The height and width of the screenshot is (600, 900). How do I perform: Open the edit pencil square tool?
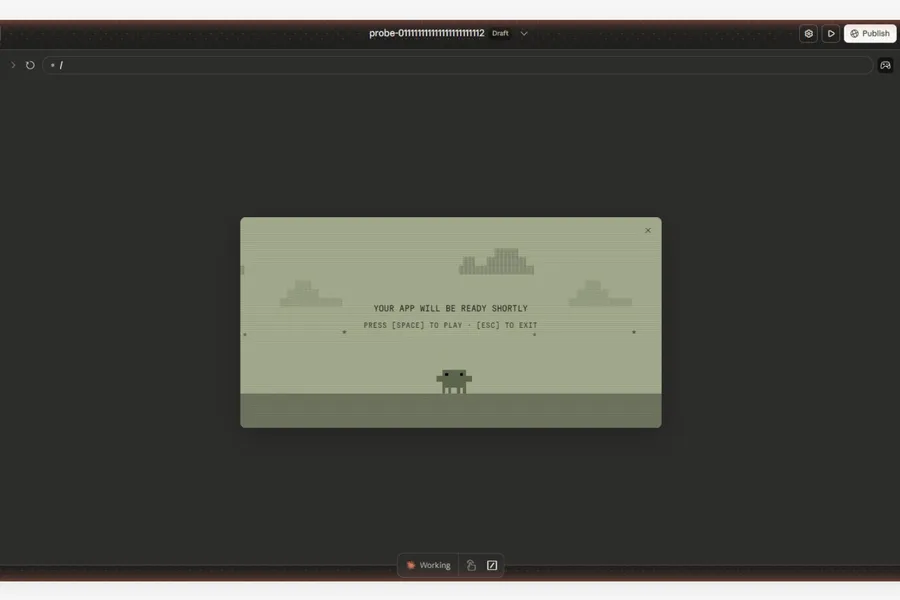492,565
